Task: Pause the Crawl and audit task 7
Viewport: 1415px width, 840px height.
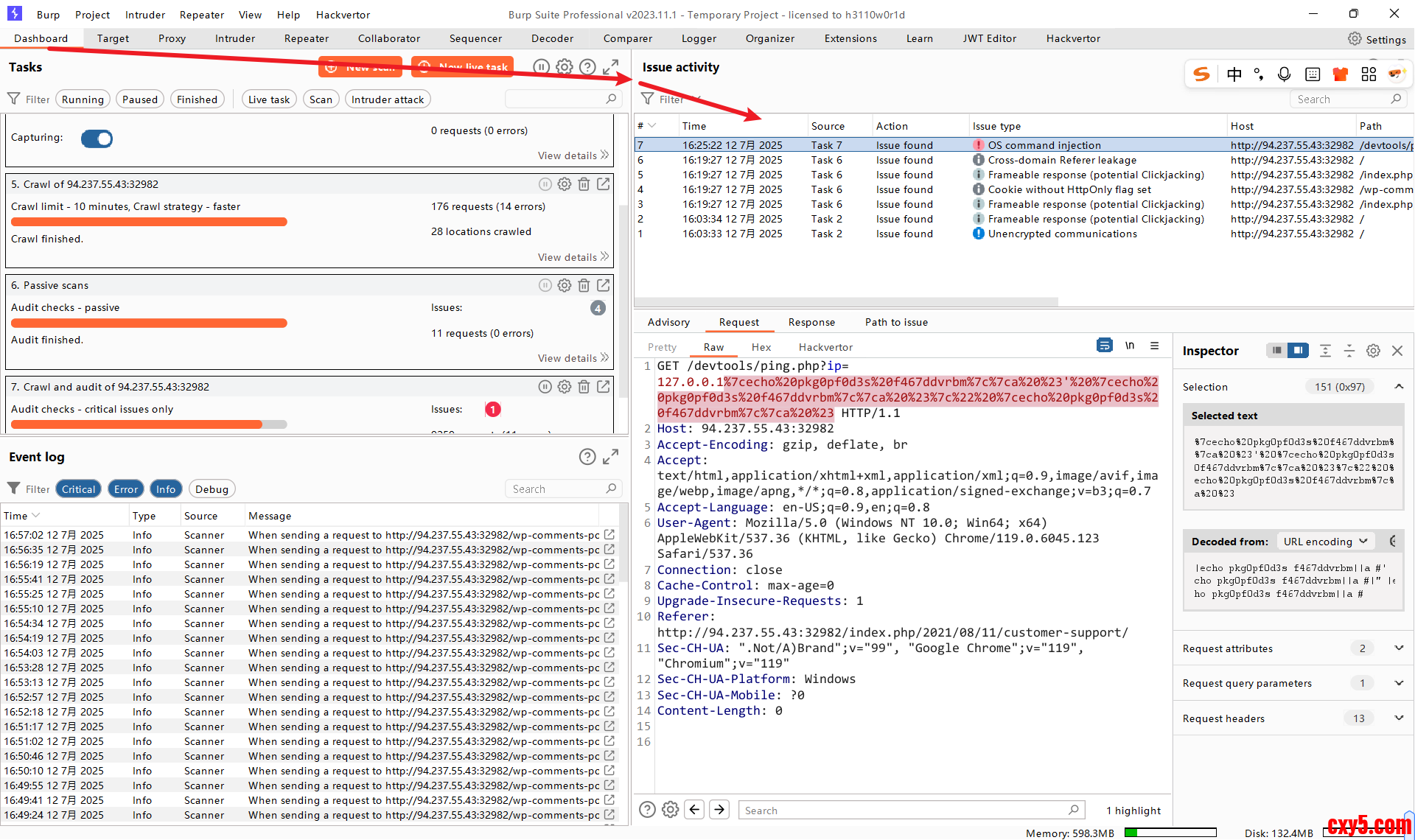Action: coord(545,387)
